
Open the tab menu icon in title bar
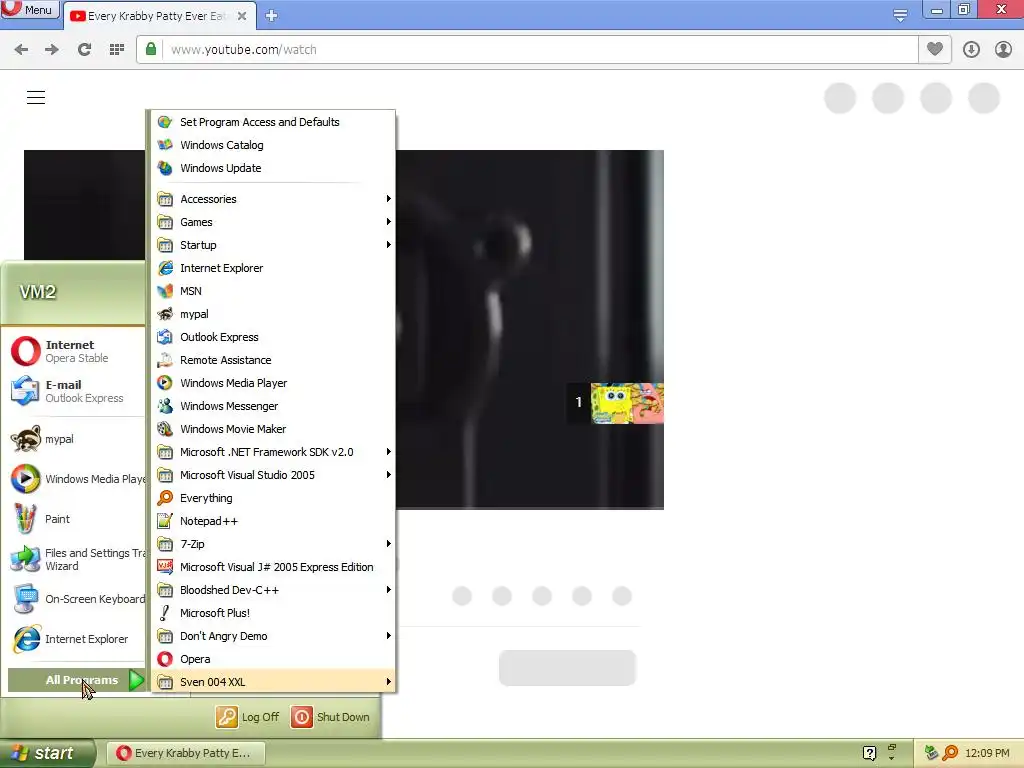tap(900, 14)
